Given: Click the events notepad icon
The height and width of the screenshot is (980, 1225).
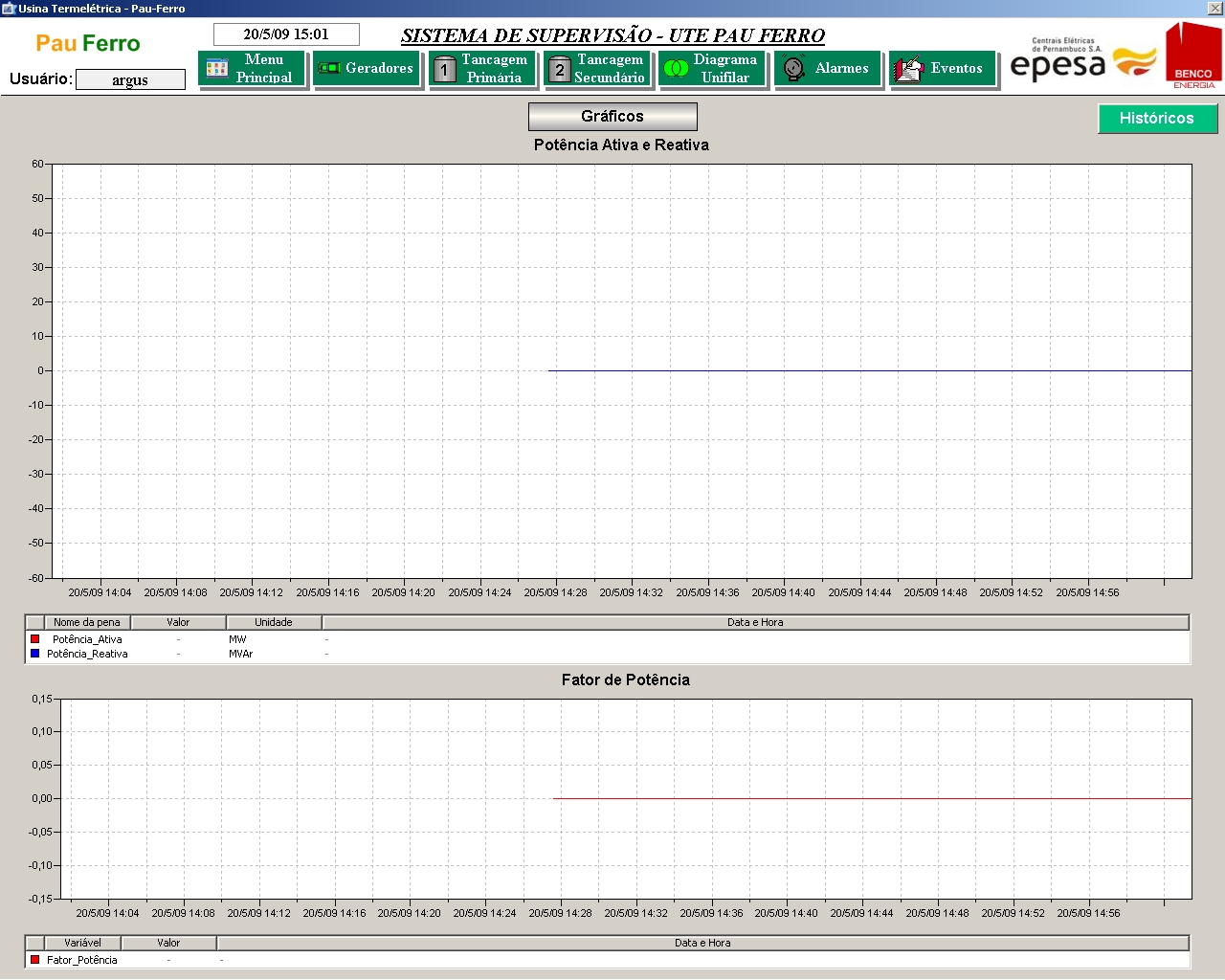Looking at the screenshot, I should [908, 69].
